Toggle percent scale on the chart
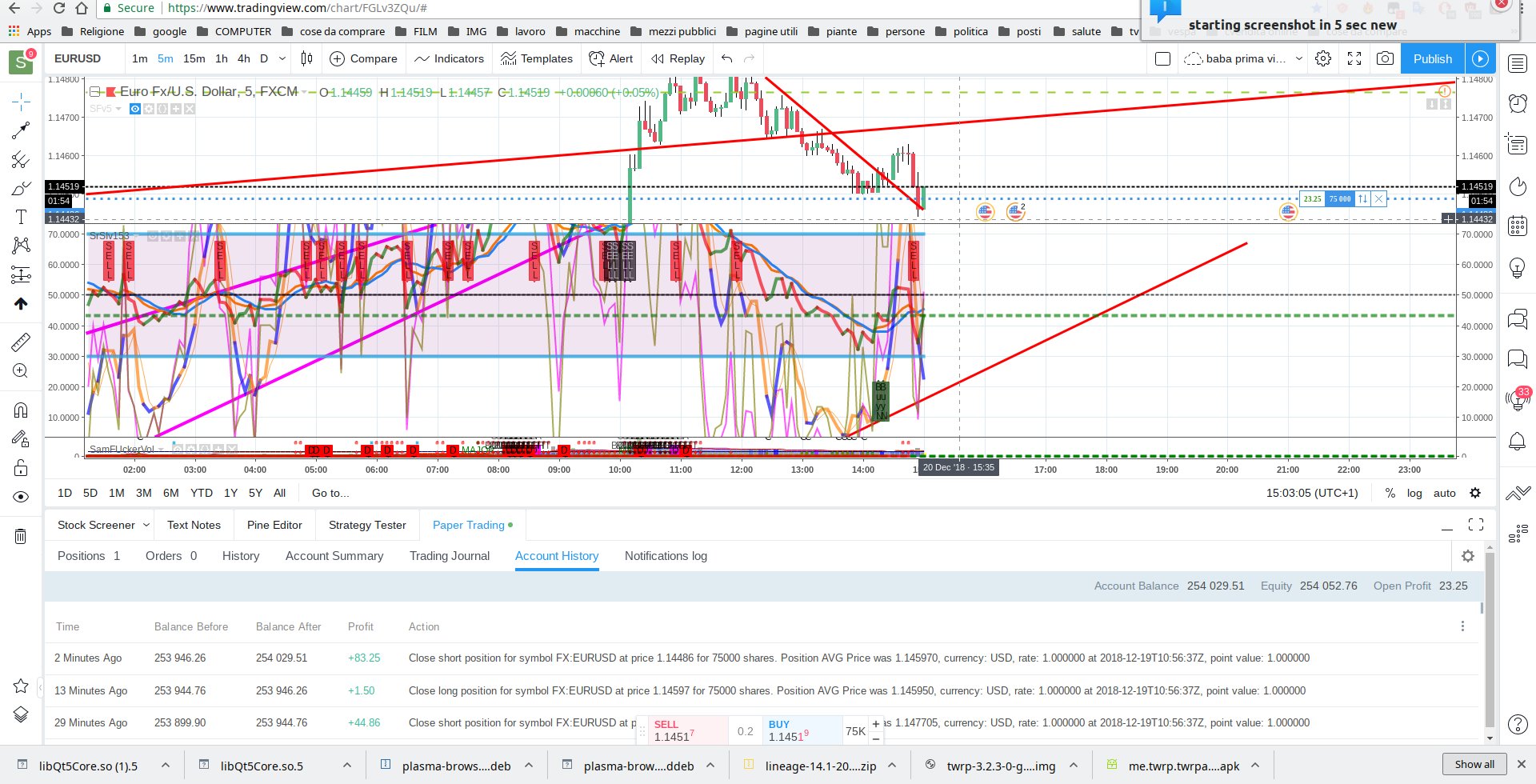The image size is (1536, 784). point(1390,493)
